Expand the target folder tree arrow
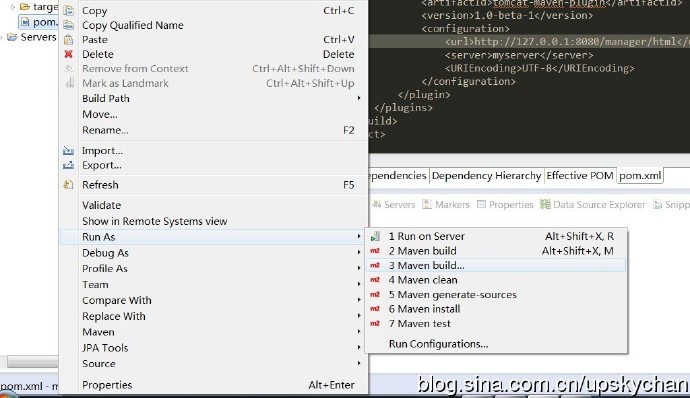The image size is (690, 398). 13,7
